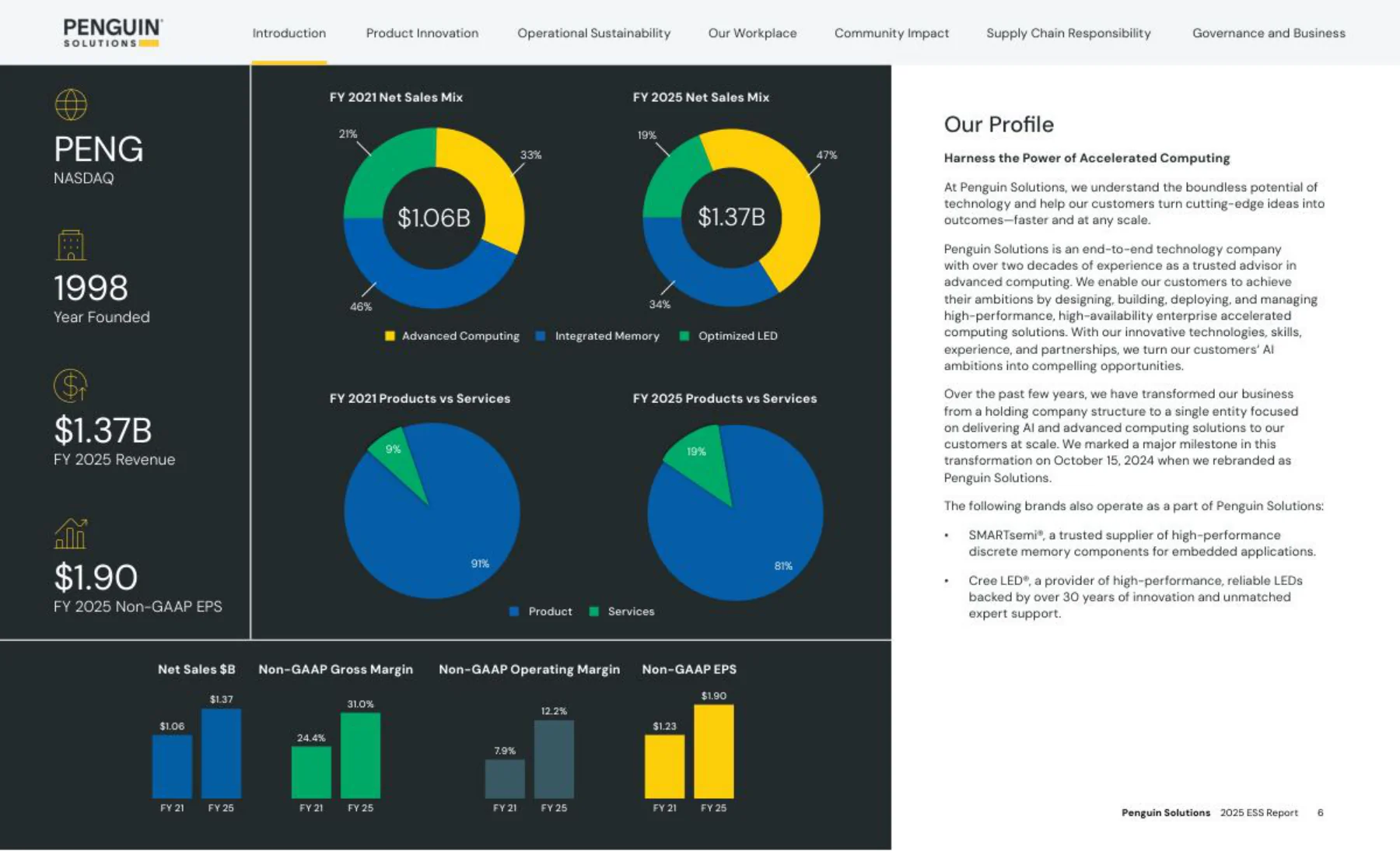Click the 'FY 2025 Revenue' label
The image size is (1400, 851).
[114, 460]
